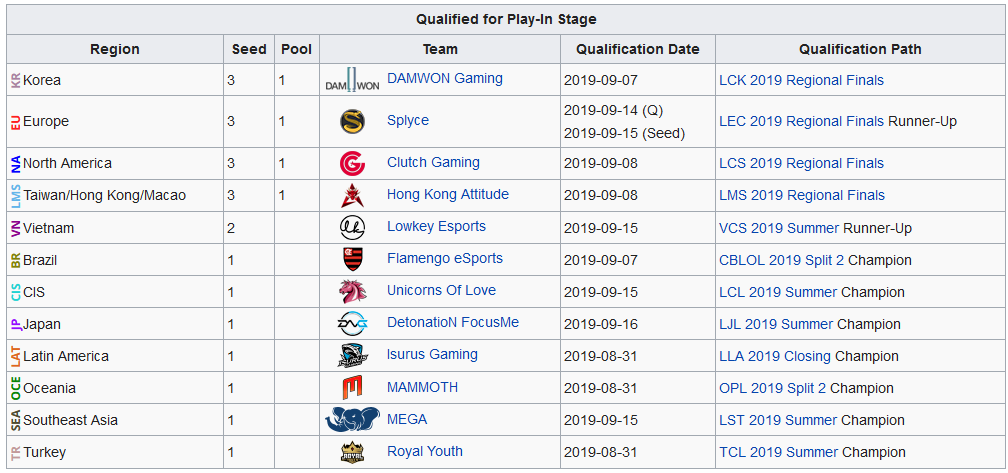Click the Lowkey Esports logo icon
Image resolution: width=1008 pixels, height=473 pixels.
click(x=352, y=228)
